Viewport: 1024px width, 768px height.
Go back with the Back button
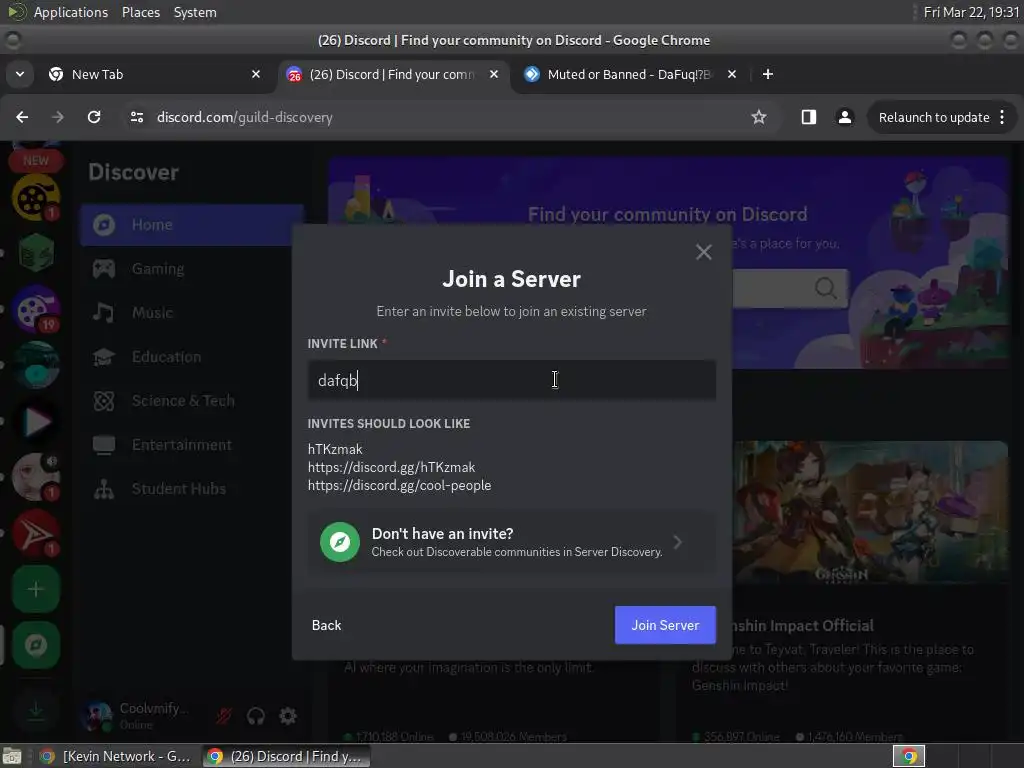[326, 625]
